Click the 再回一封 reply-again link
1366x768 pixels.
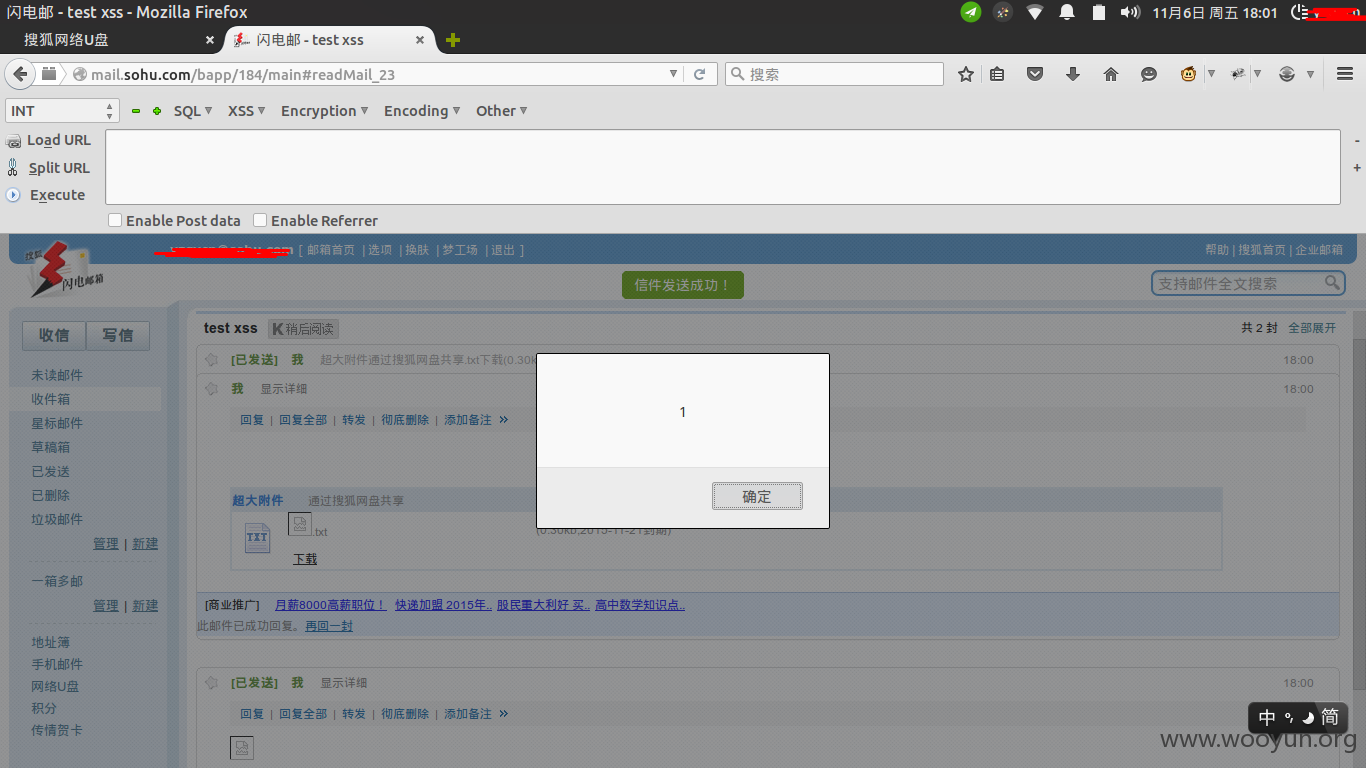click(x=329, y=626)
